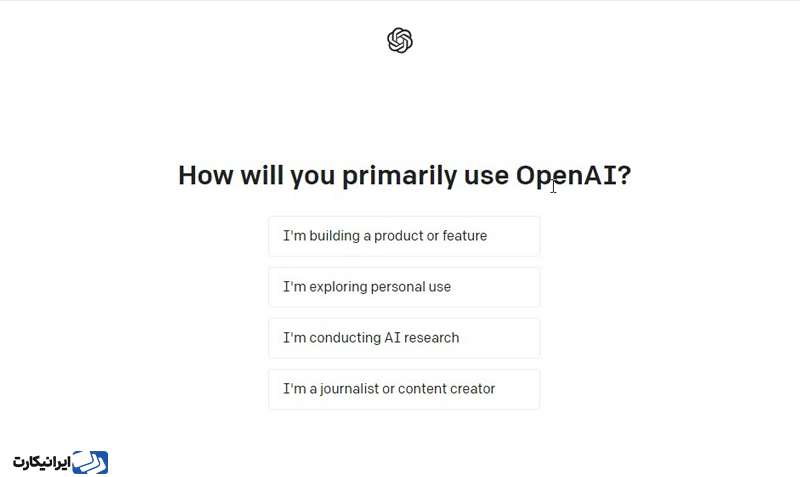The height and width of the screenshot is (477, 800).
Task: Click the word "personal" in second option
Action: click(x=397, y=287)
